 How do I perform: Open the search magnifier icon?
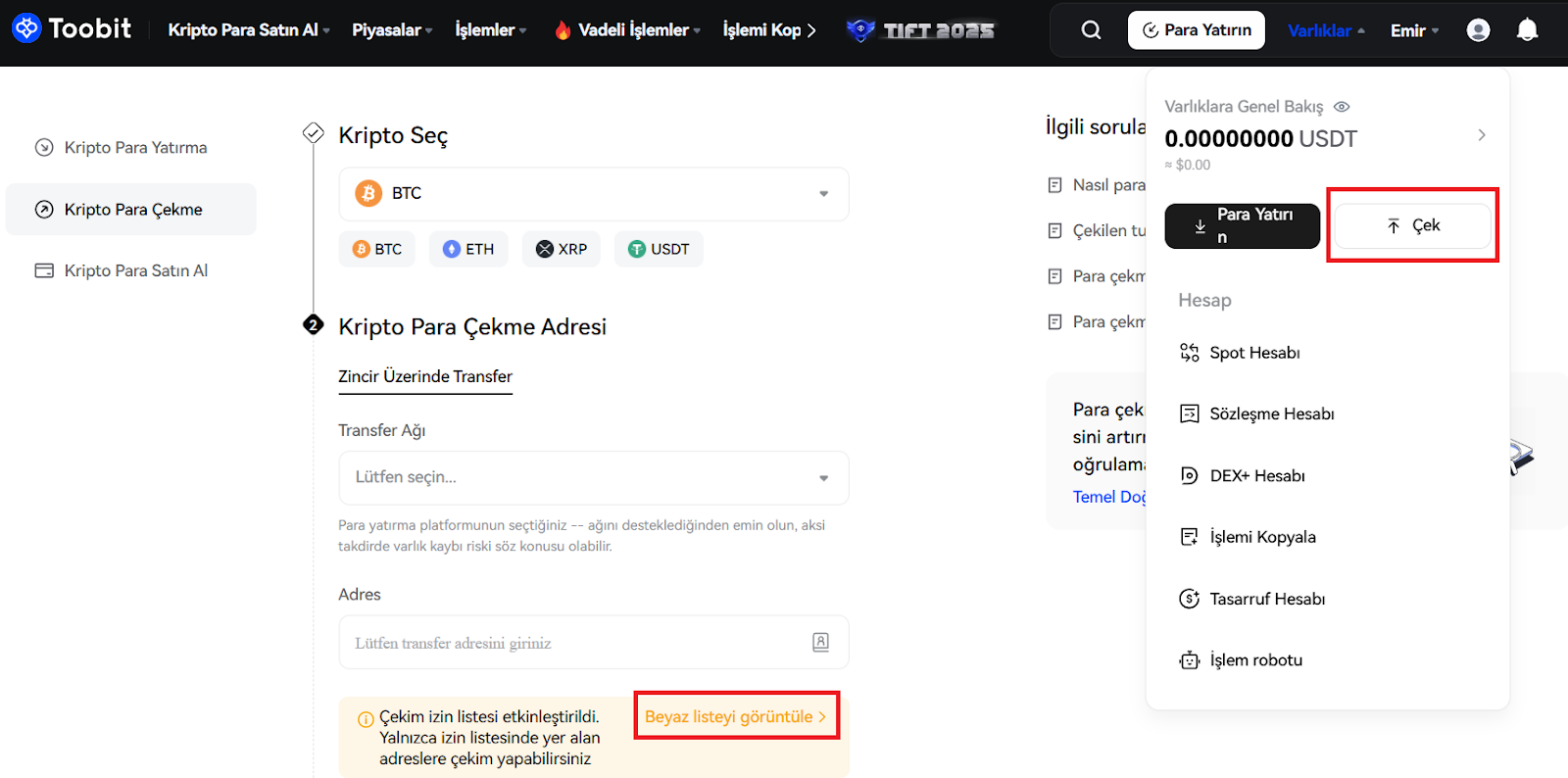tap(1091, 30)
